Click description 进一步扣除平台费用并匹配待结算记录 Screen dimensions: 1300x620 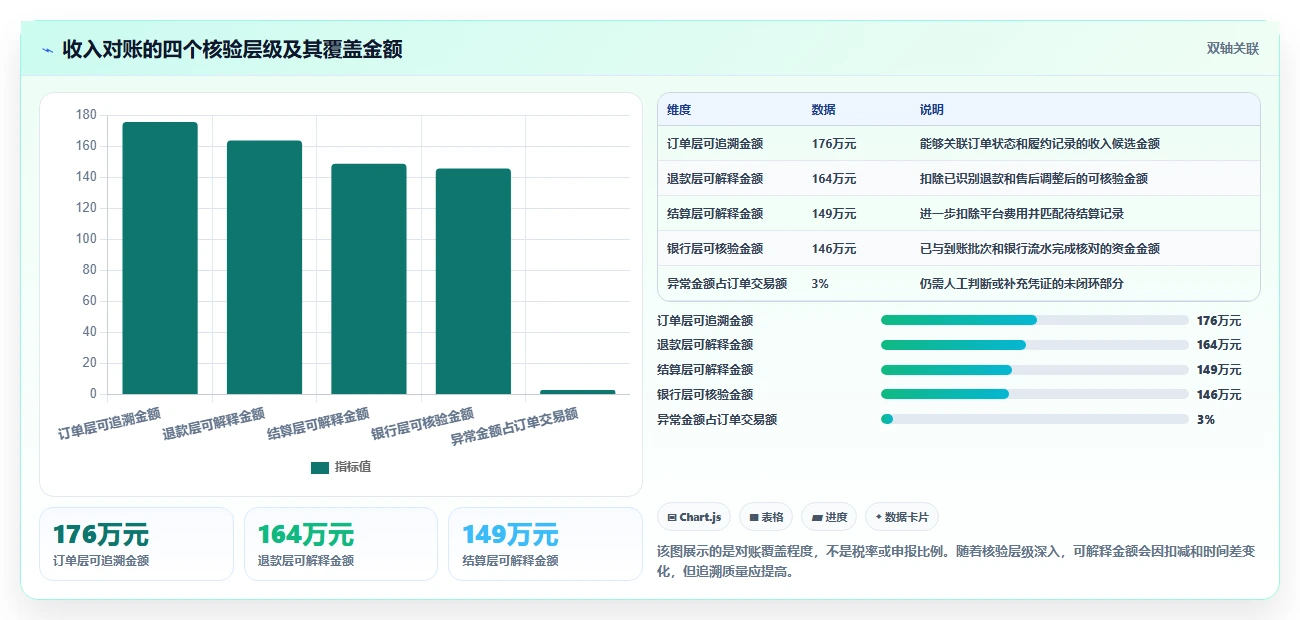coord(1022,214)
